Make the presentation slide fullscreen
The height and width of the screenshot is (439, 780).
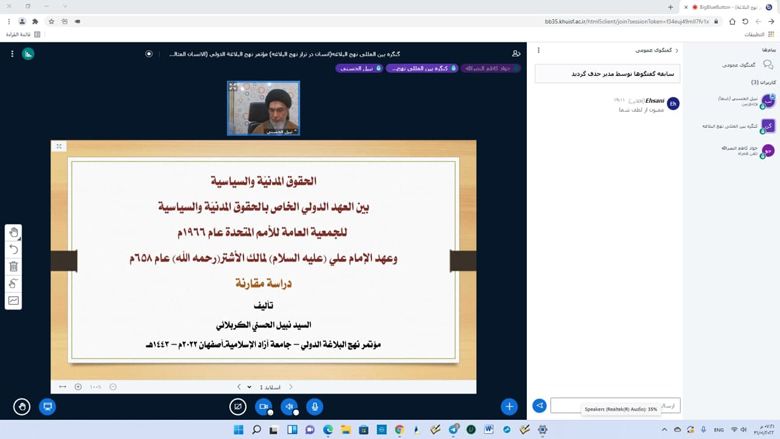59,147
